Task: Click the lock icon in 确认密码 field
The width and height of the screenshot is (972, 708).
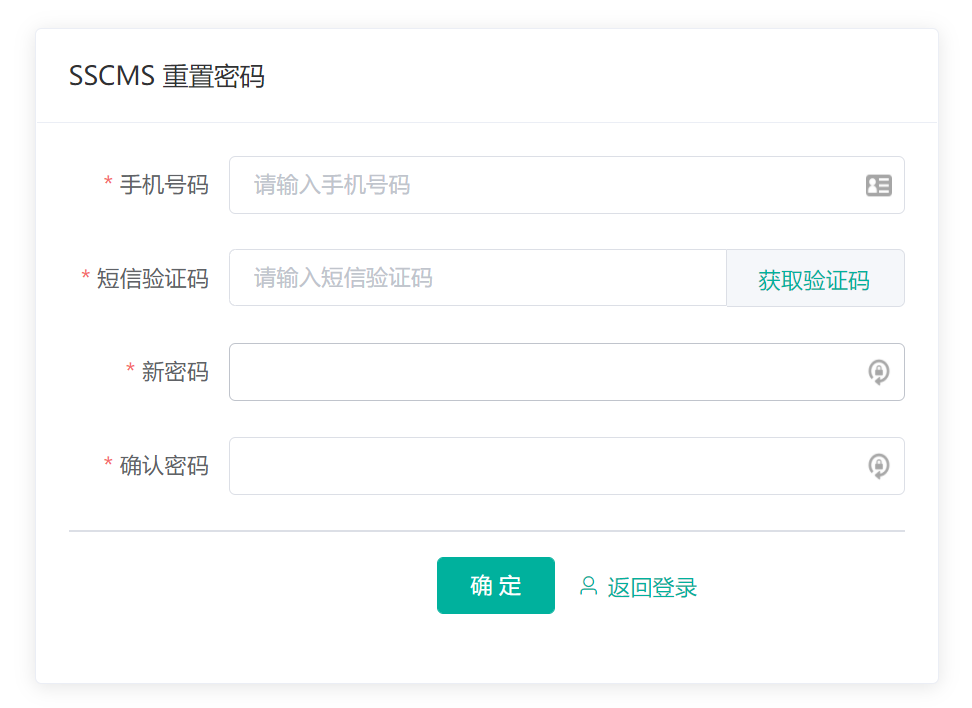Action: tap(878, 466)
